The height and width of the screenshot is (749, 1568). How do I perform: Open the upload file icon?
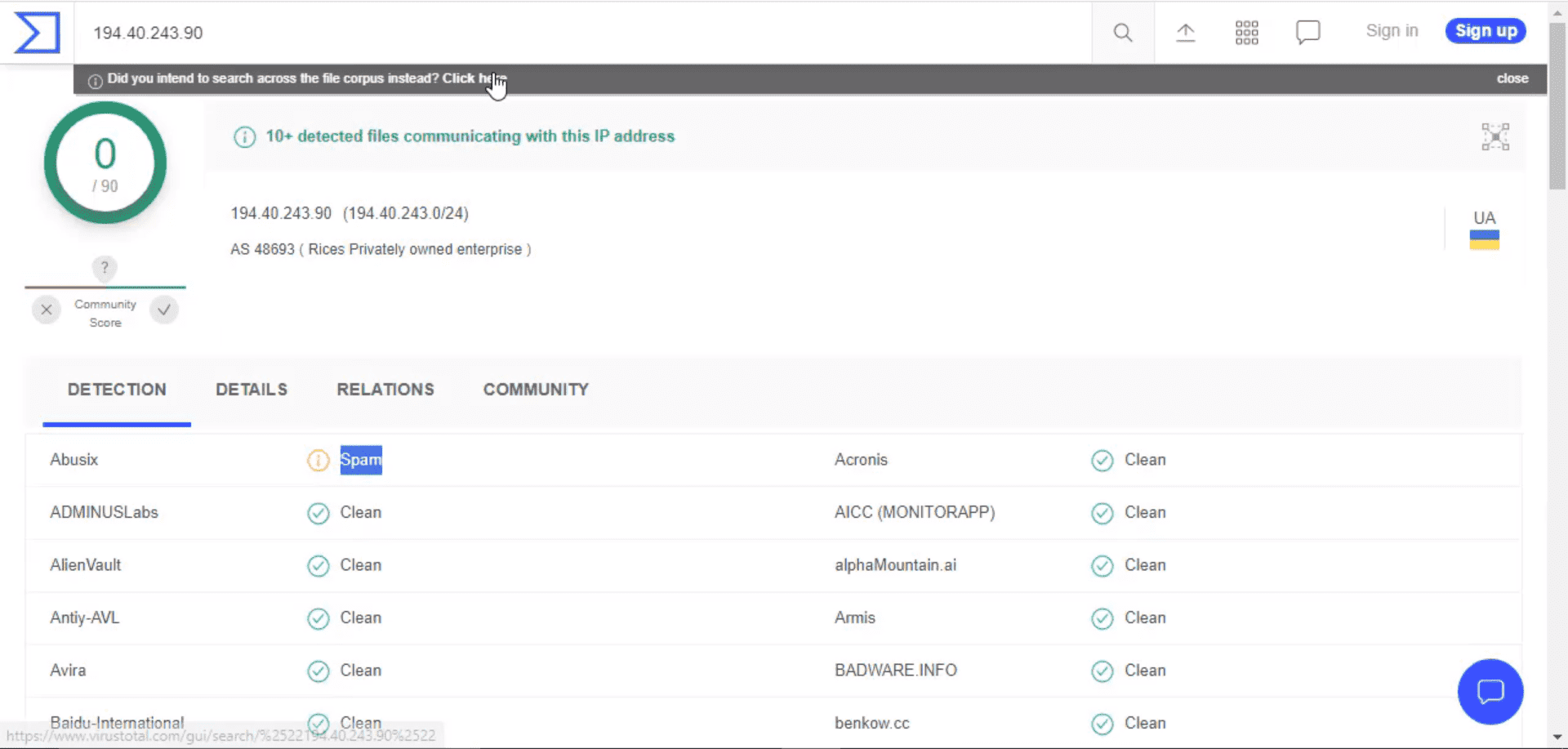tap(1185, 33)
